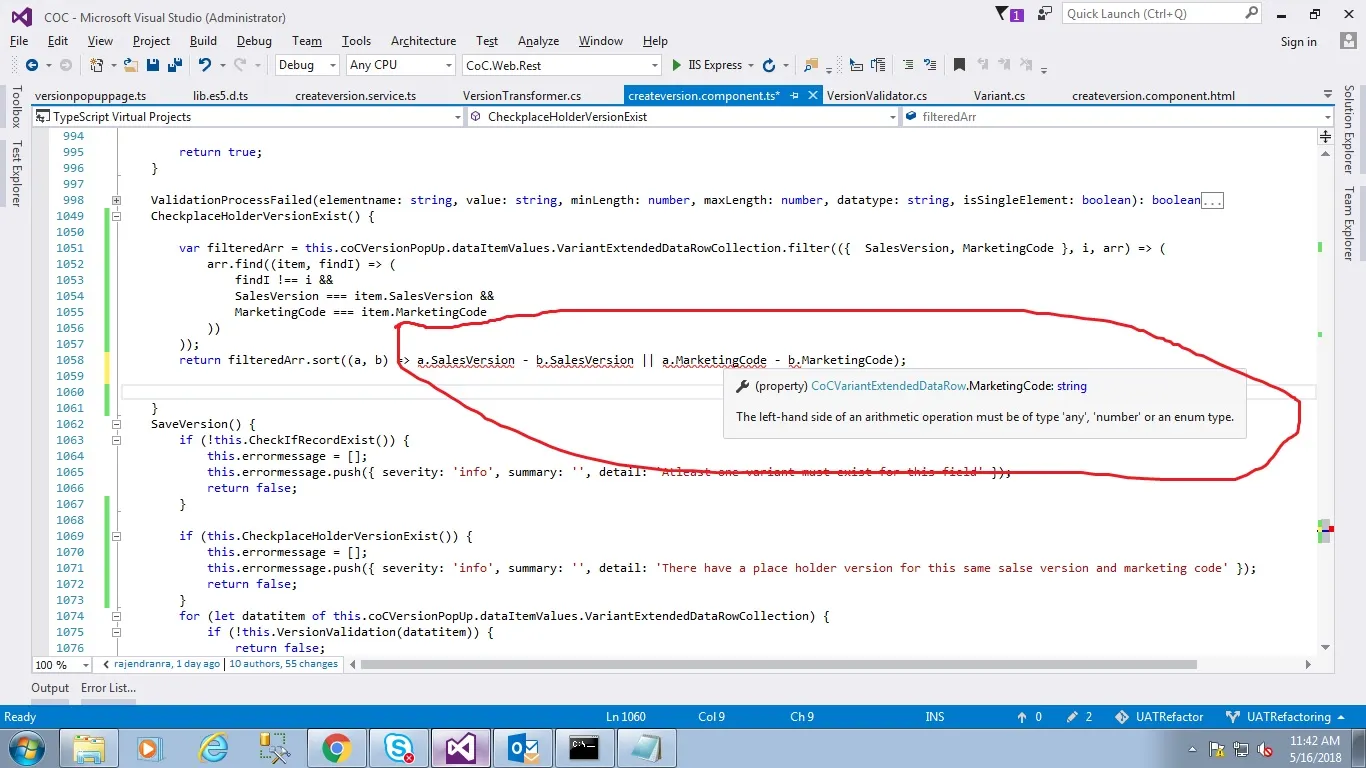The height and width of the screenshot is (768, 1366).
Task: Click the Refresh browser icon in toolbar
Action: tap(768, 65)
